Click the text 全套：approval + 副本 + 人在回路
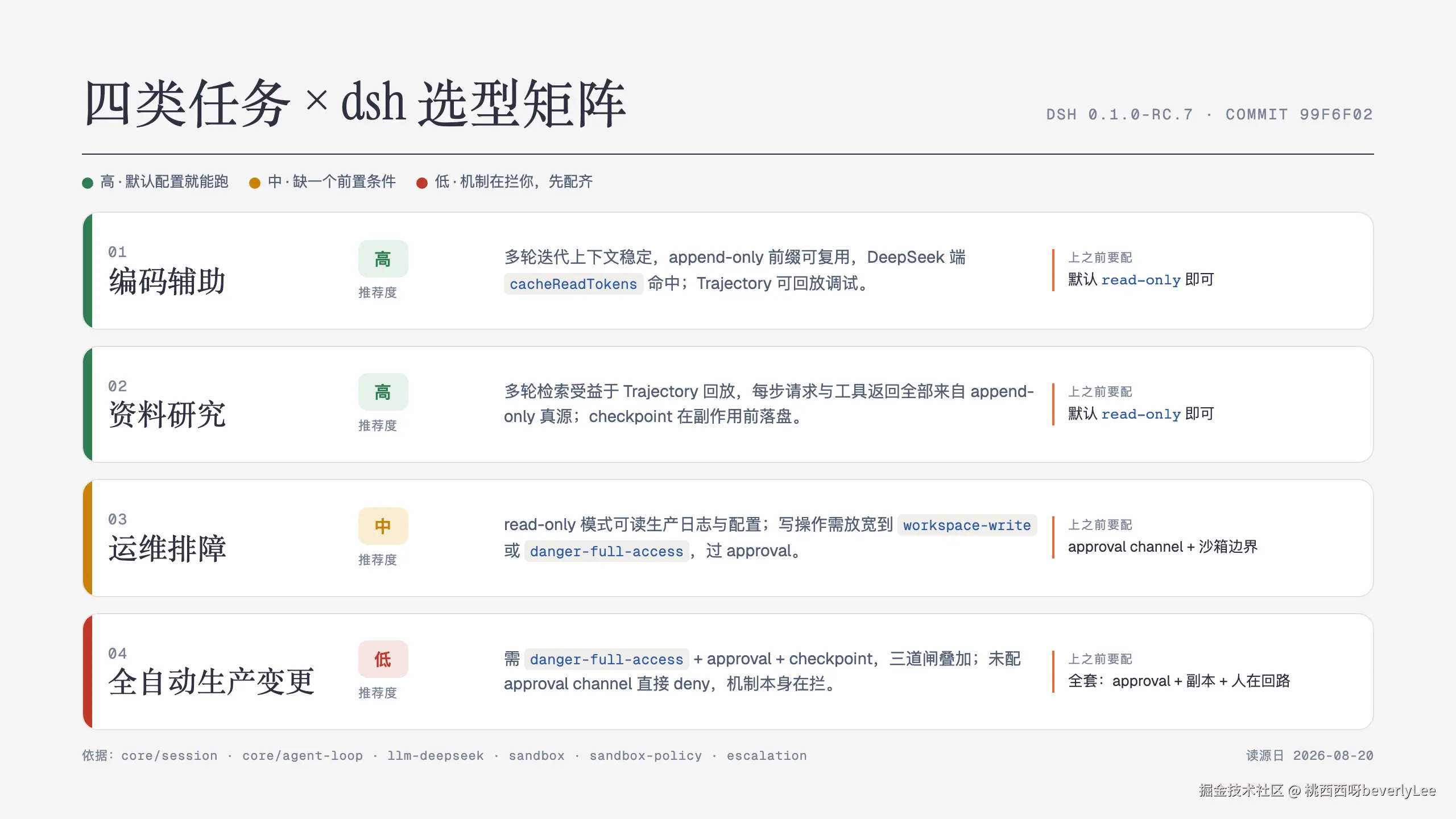Screen dimensions: 1456x819 click(x=1179, y=681)
